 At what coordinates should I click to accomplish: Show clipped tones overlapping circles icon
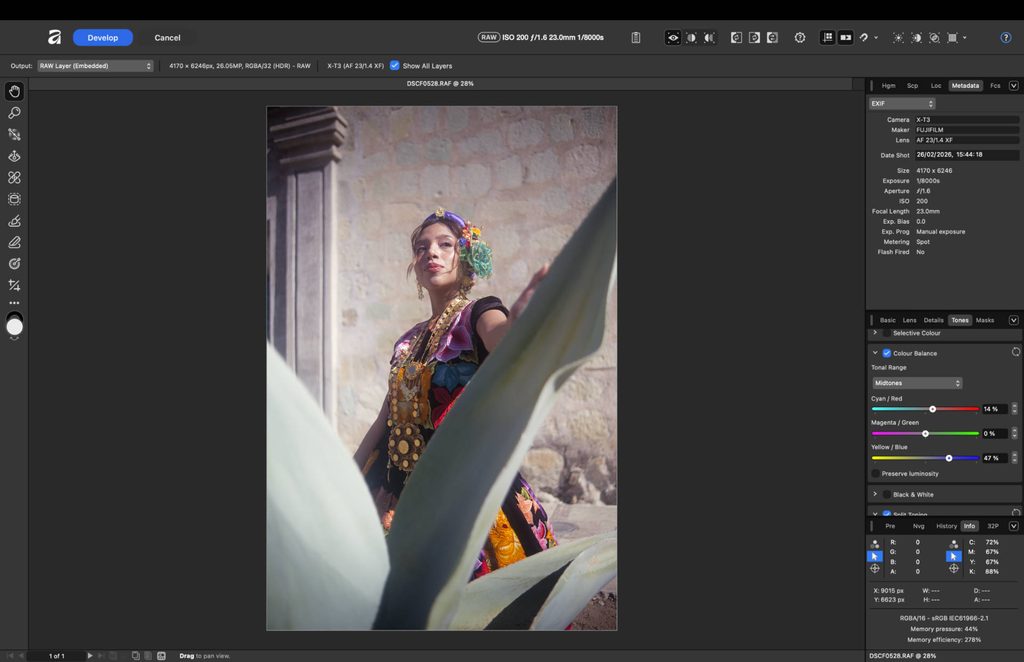pyautogui.click(x=935, y=37)
